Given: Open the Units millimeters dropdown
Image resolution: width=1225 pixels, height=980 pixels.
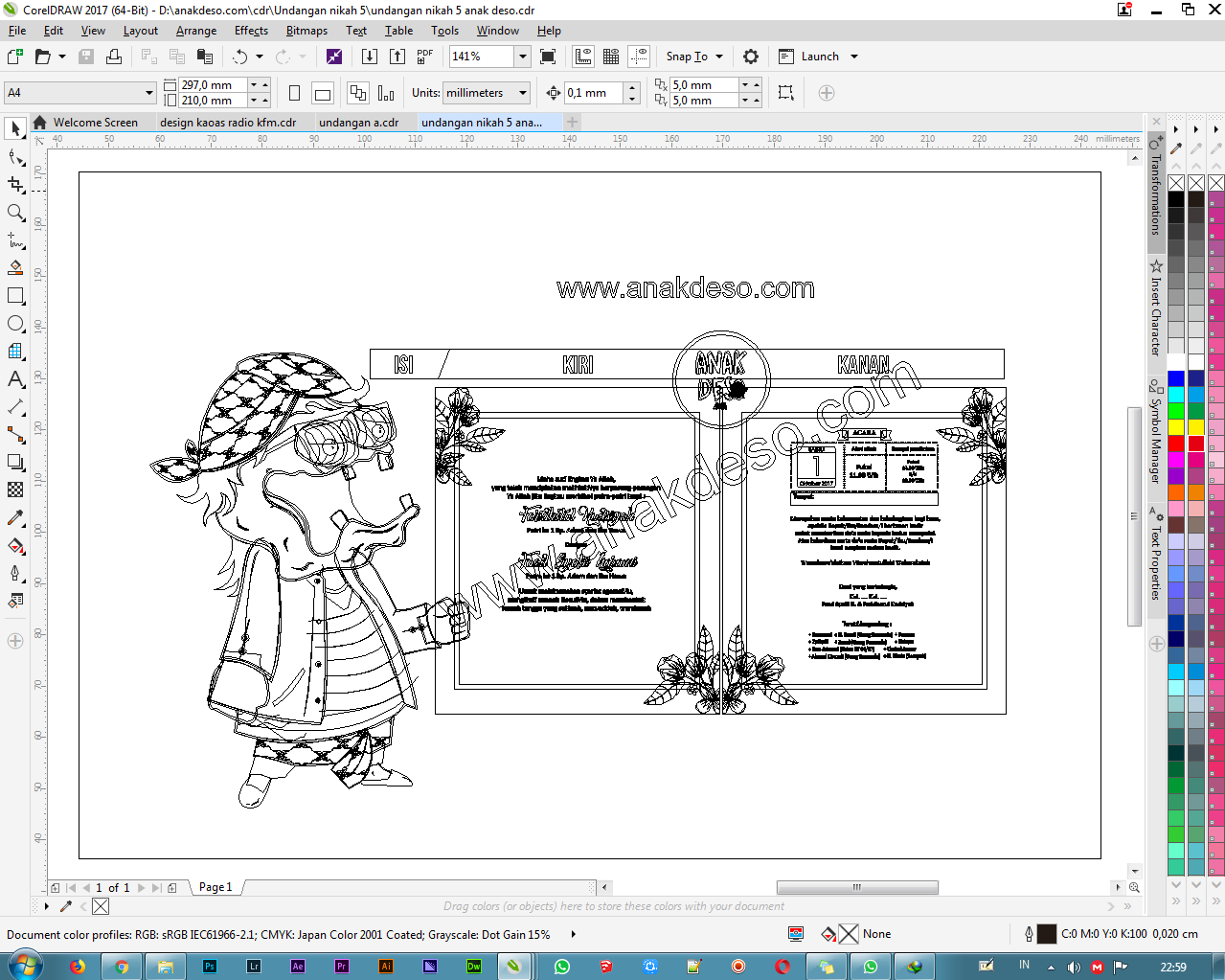Looking at the screenshot, I should (523, 93).
